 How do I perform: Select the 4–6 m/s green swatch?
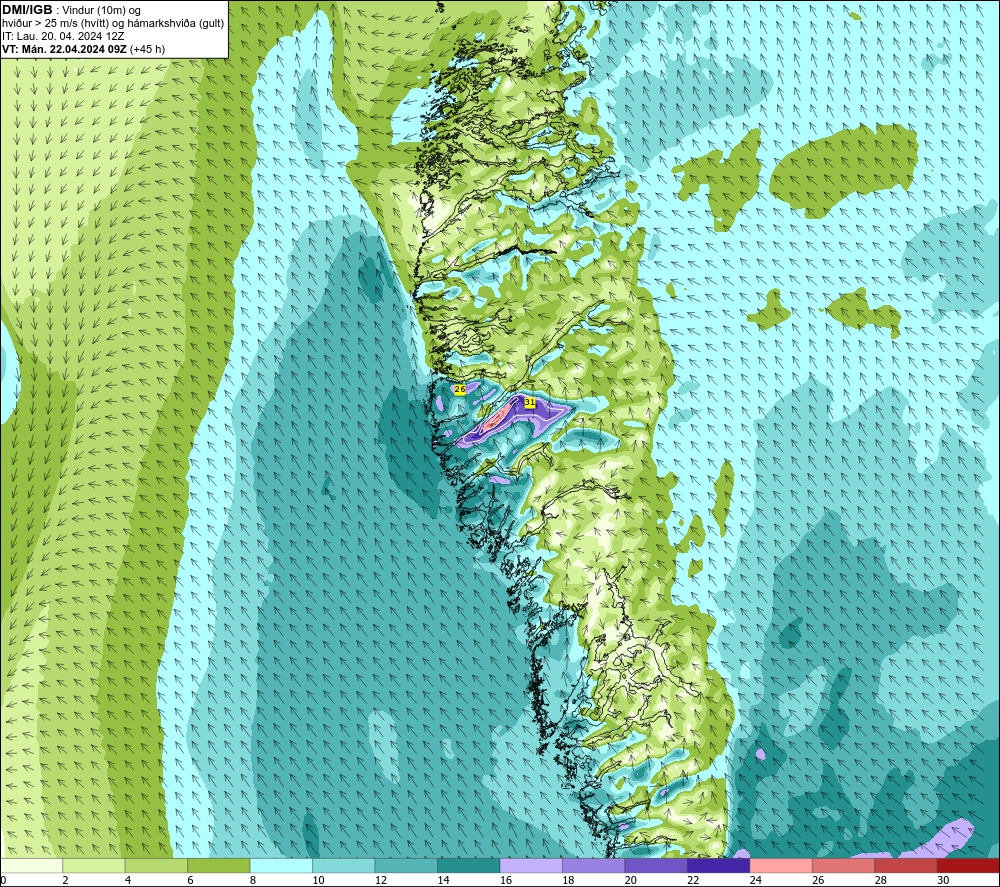[156, 865]
